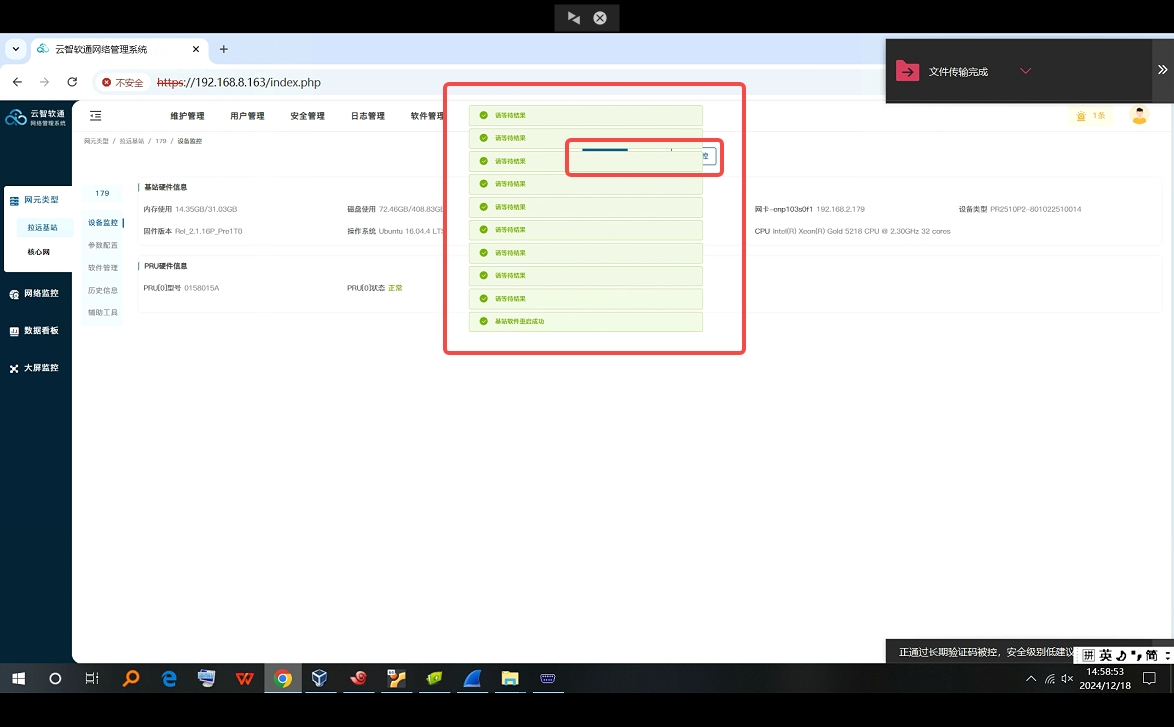Open the blue shark fin app on taskbar
This screenshot has height=727, width=1174.
point(472,678)
